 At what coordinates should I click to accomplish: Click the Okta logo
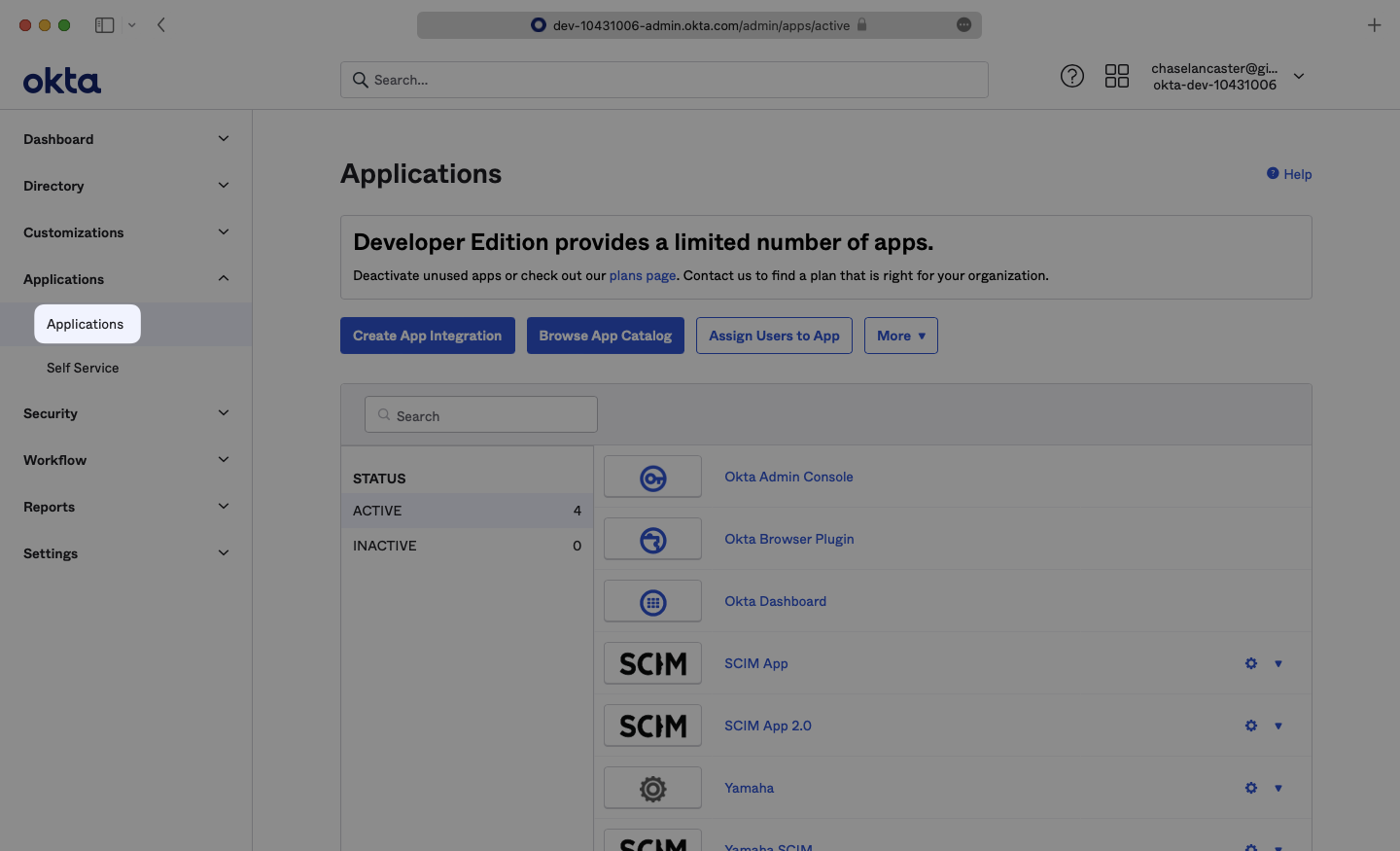tap(62, 81)
